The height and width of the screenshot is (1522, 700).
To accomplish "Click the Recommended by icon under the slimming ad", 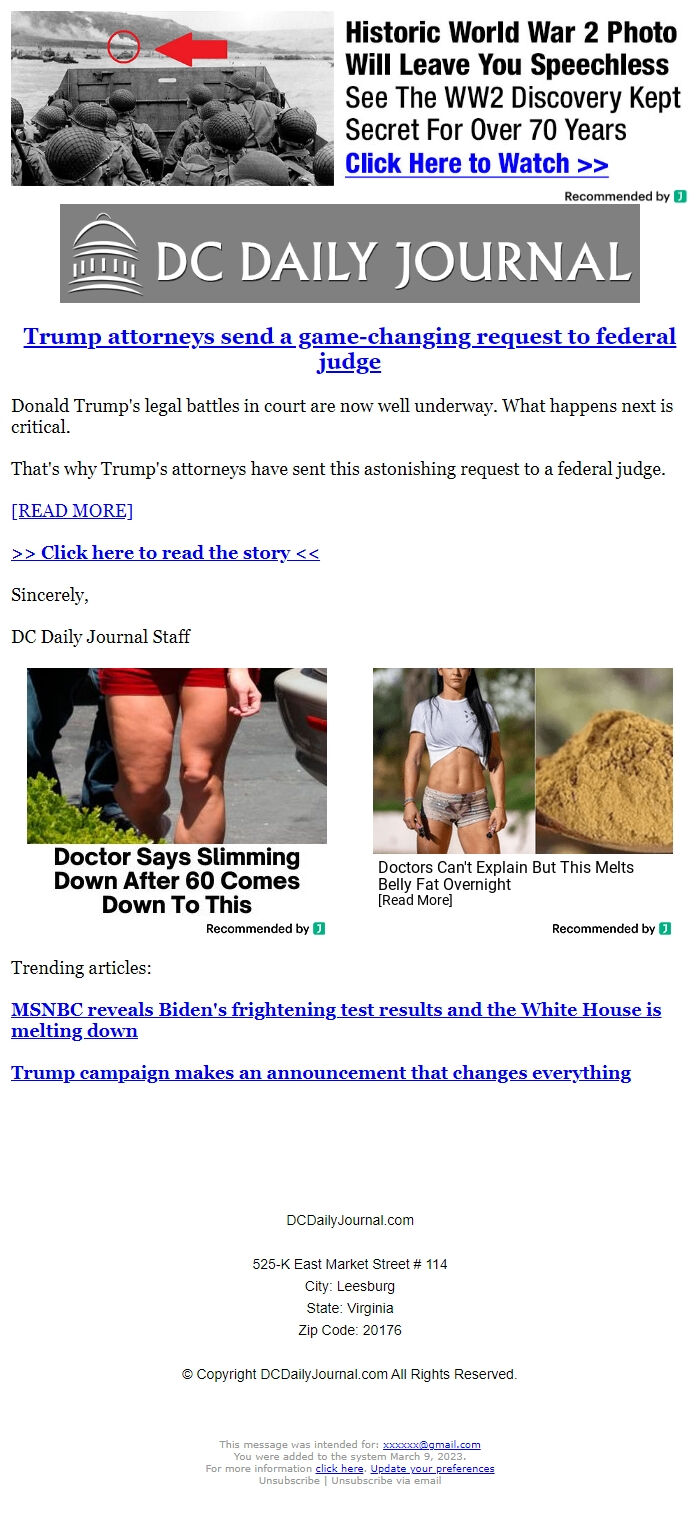I will coord(319,929).
